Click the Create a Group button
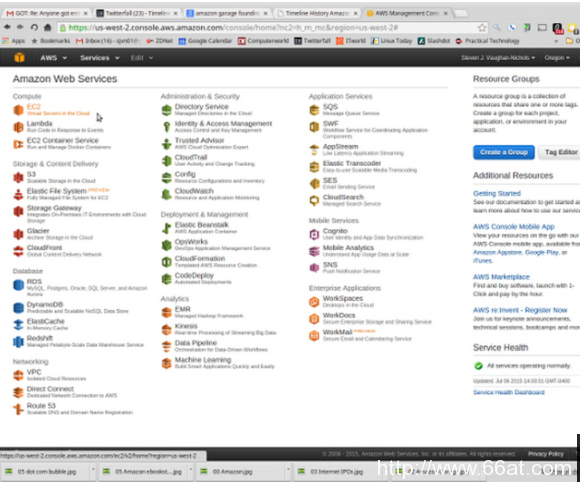Image resolution: width=580 pixels, height=483 pixels. pyautogui.click(x=503, y=152)
